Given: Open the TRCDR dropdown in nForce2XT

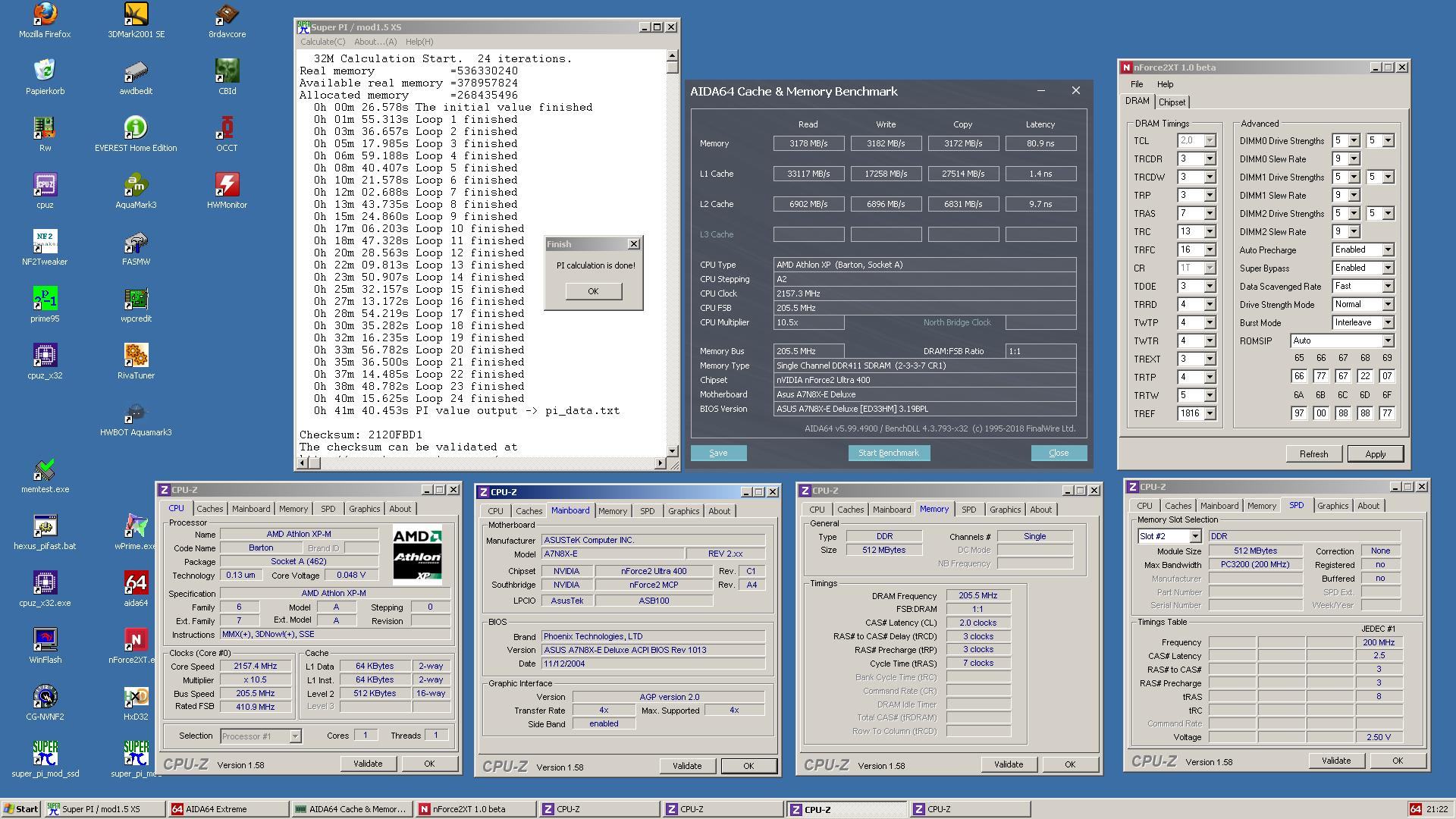Looking at the screenshot, I should point(1209,159).
